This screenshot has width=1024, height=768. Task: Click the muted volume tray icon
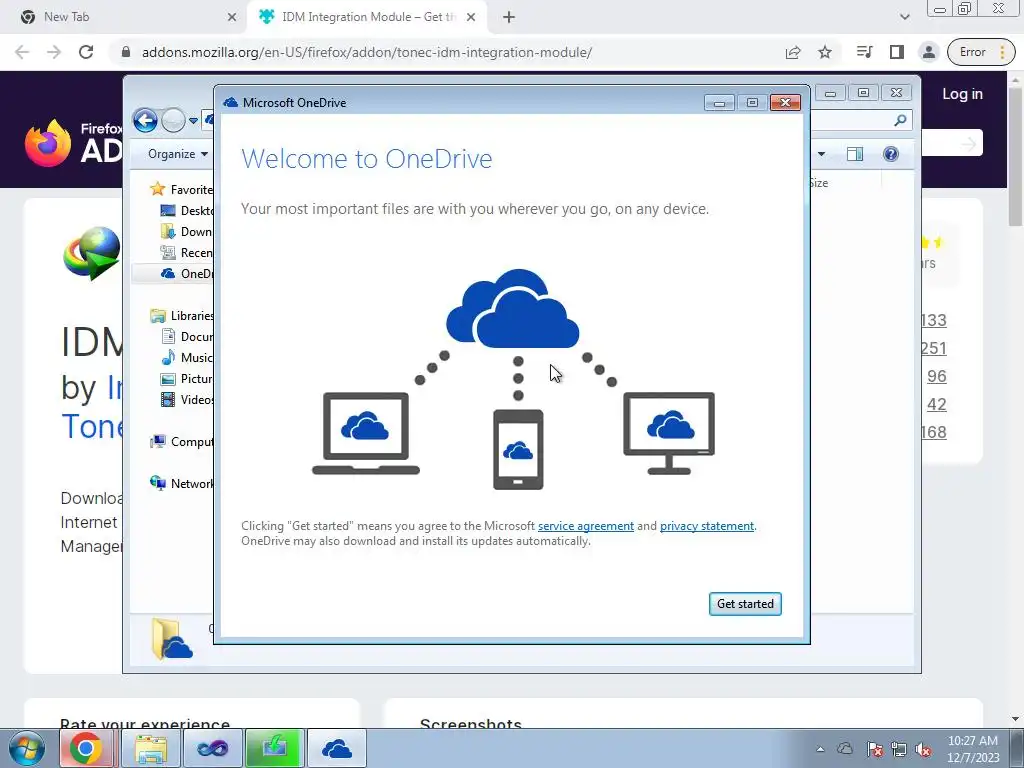coord(923,749)
